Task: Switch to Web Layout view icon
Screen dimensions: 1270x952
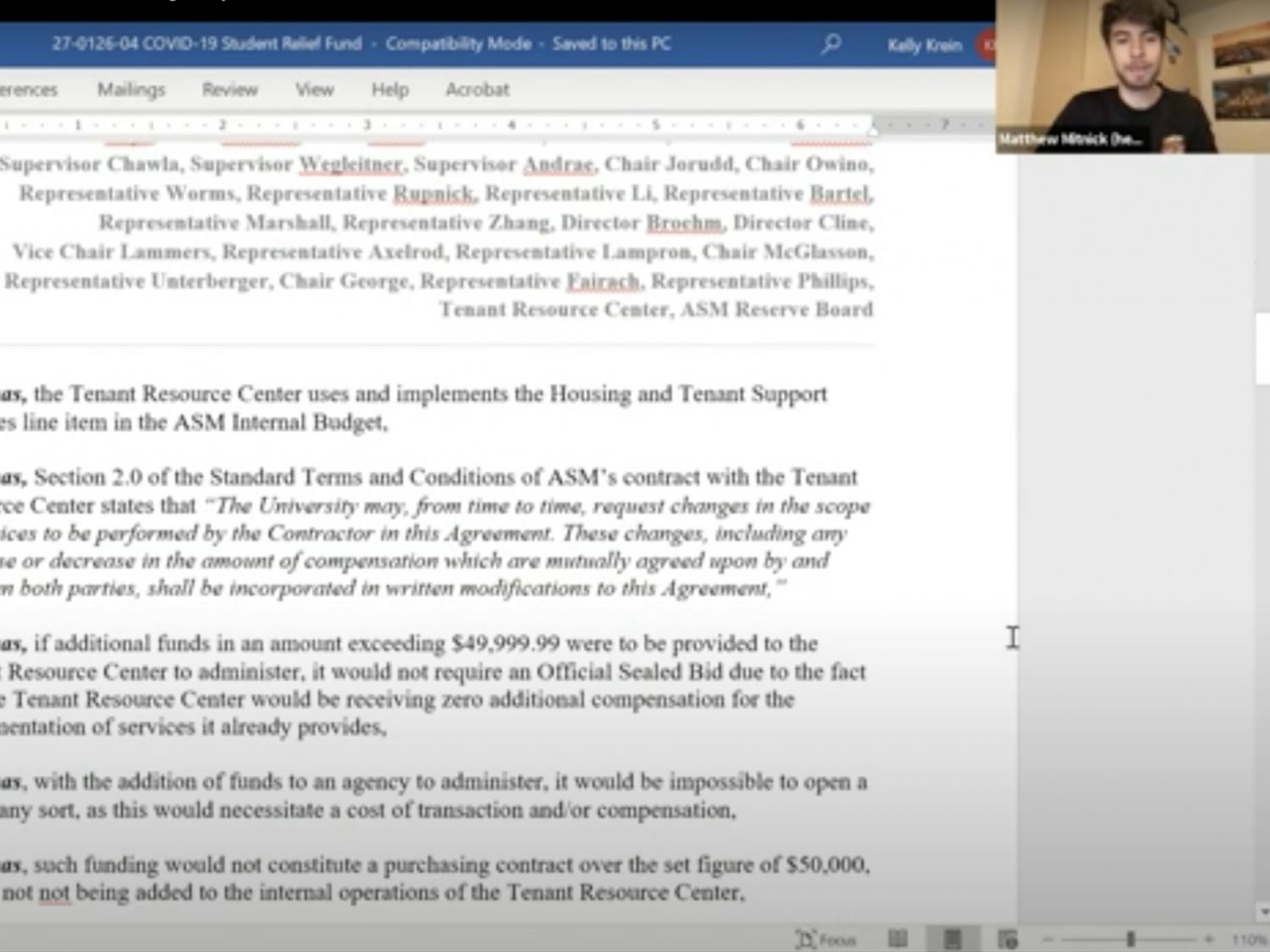Action: pyautogui.click(x=1007, y=938)
